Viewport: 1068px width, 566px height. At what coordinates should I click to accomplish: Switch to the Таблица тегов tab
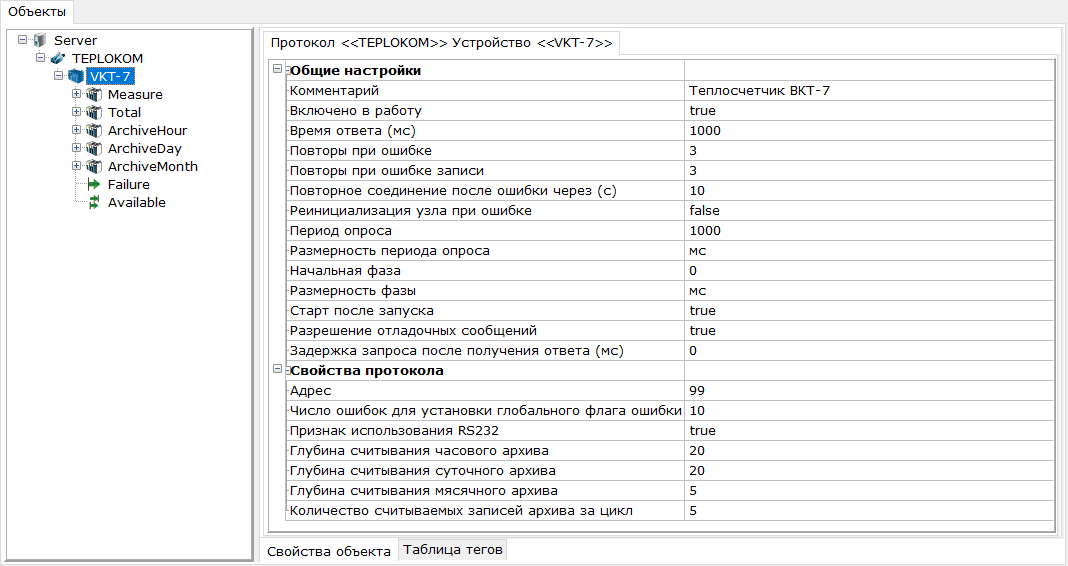click(x=453, y=549)
